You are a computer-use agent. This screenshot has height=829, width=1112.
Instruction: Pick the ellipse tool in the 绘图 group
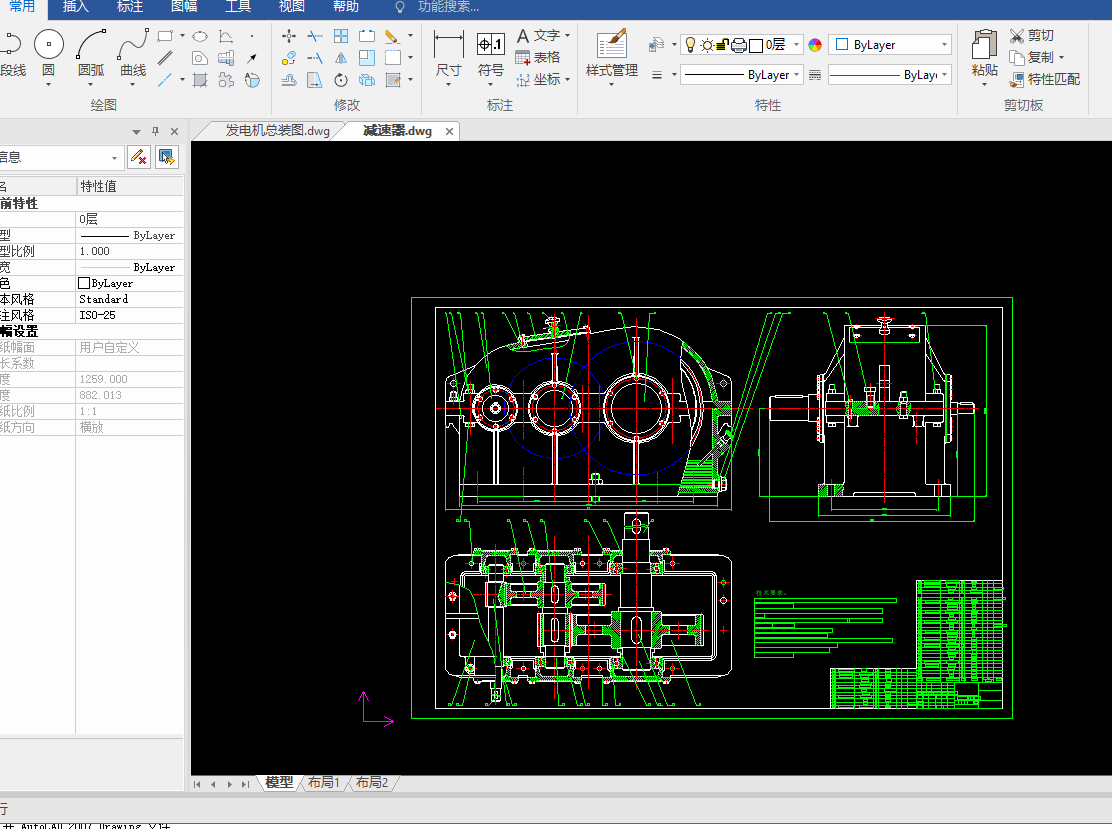(200, 36)
